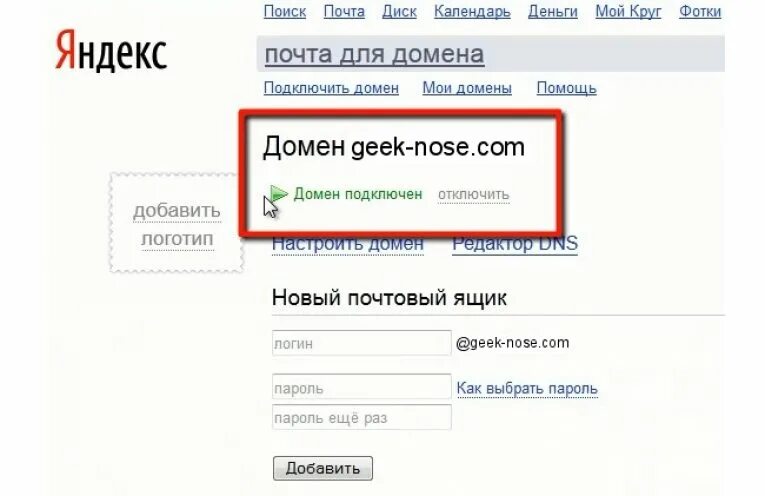Screen dimensions: 765x496
Task: Open Календарь in top navigation
Action: [x=472, y=11]
